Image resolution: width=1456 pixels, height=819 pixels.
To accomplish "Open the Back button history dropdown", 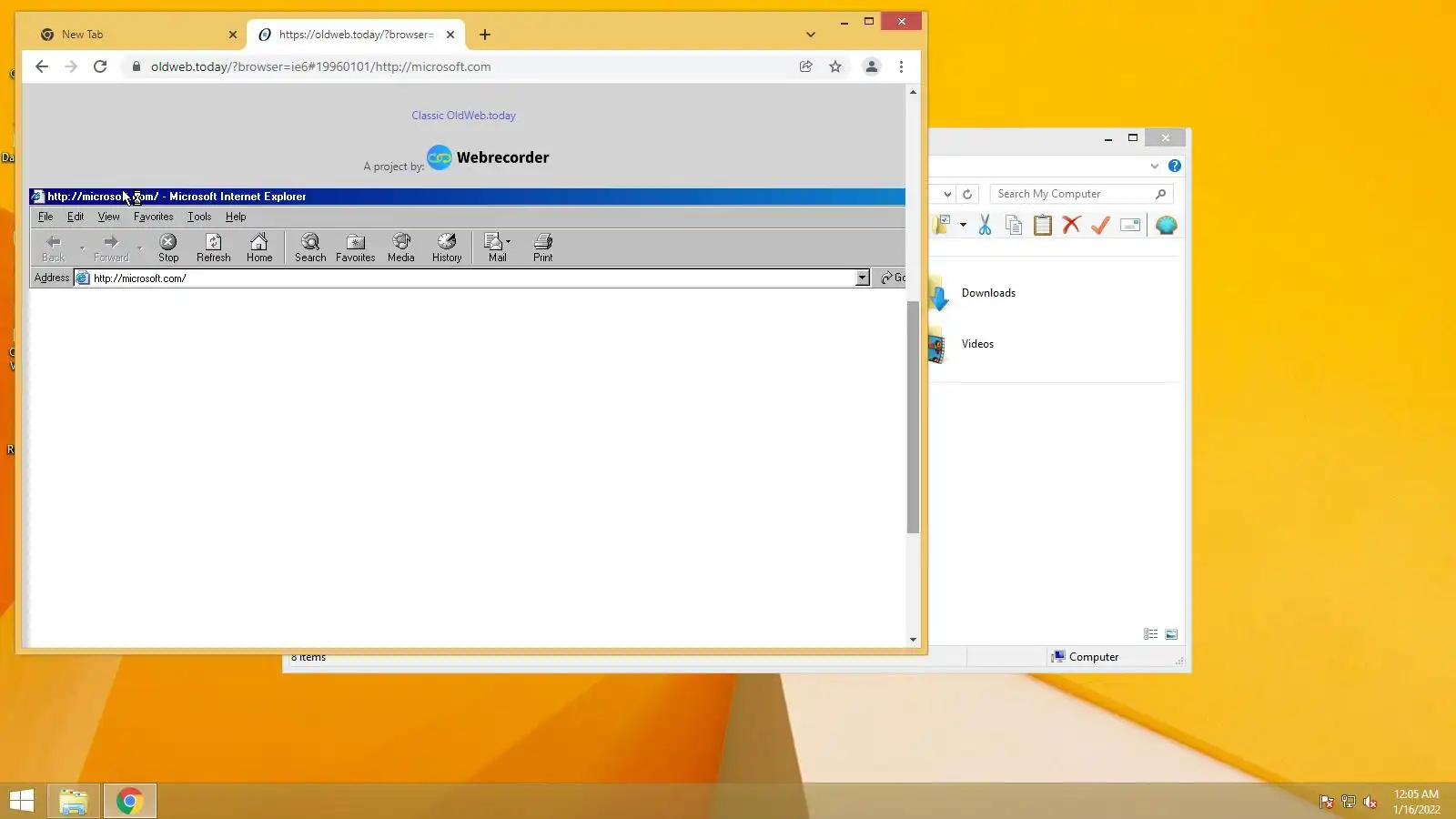I will click(x=82, y=248).
